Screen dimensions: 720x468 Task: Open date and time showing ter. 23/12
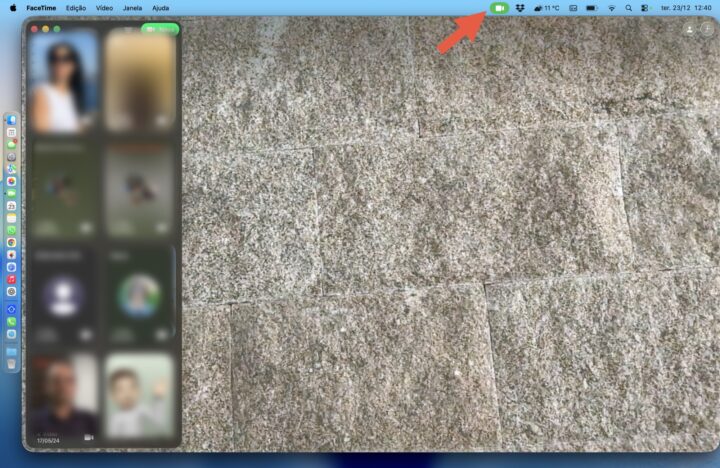click(676, 8)
